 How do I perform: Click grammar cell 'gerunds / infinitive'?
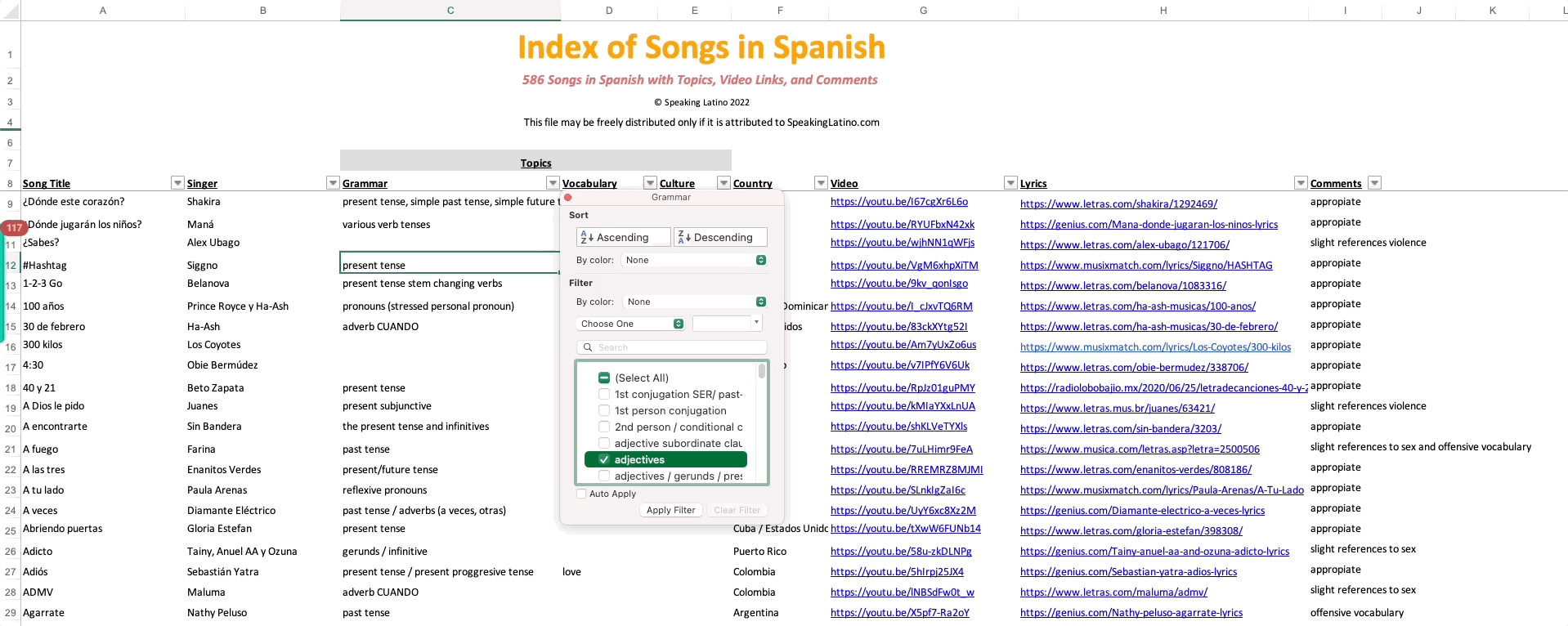point(385,552)
